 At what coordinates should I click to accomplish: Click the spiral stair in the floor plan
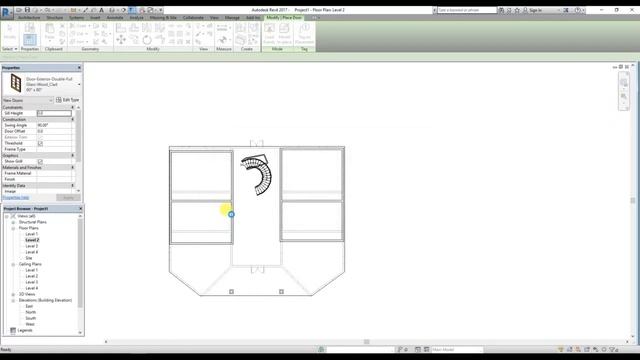click(257, 175)
